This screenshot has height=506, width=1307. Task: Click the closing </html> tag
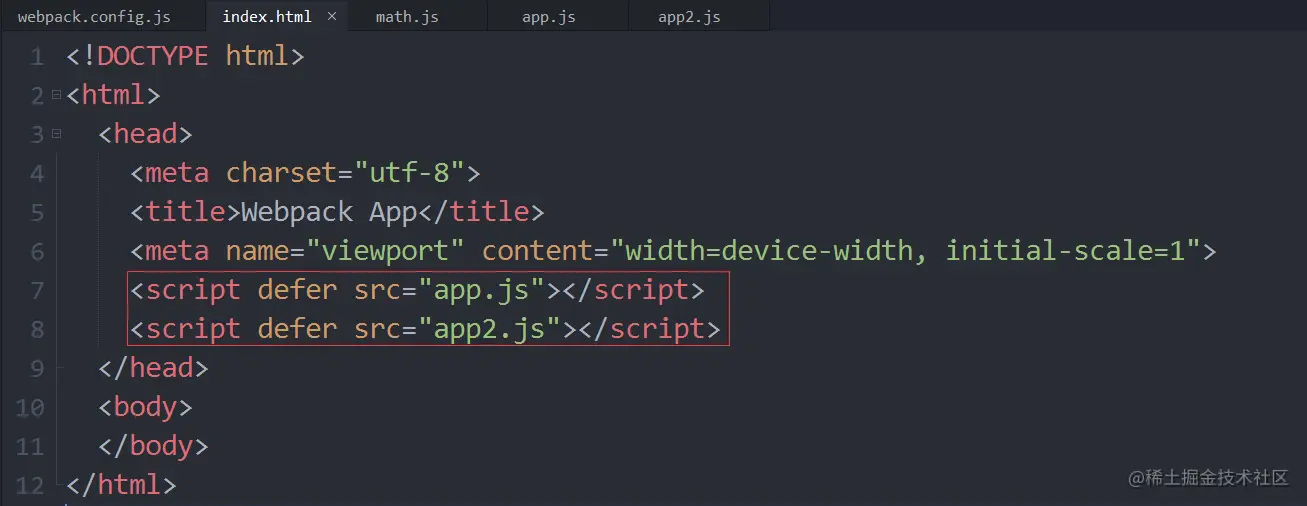tap(121, 485)
